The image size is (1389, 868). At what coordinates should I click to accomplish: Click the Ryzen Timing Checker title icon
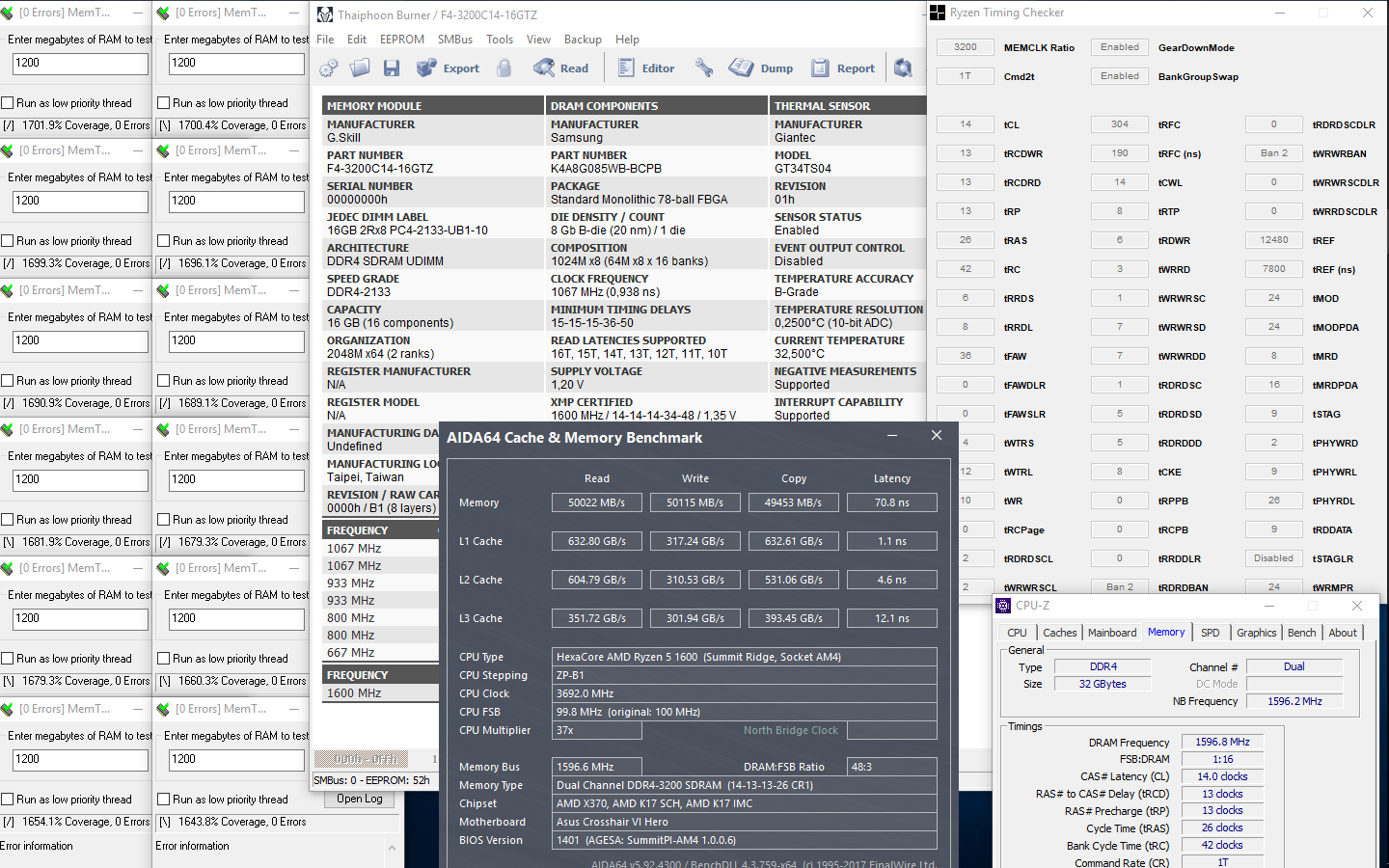point(938,13)
